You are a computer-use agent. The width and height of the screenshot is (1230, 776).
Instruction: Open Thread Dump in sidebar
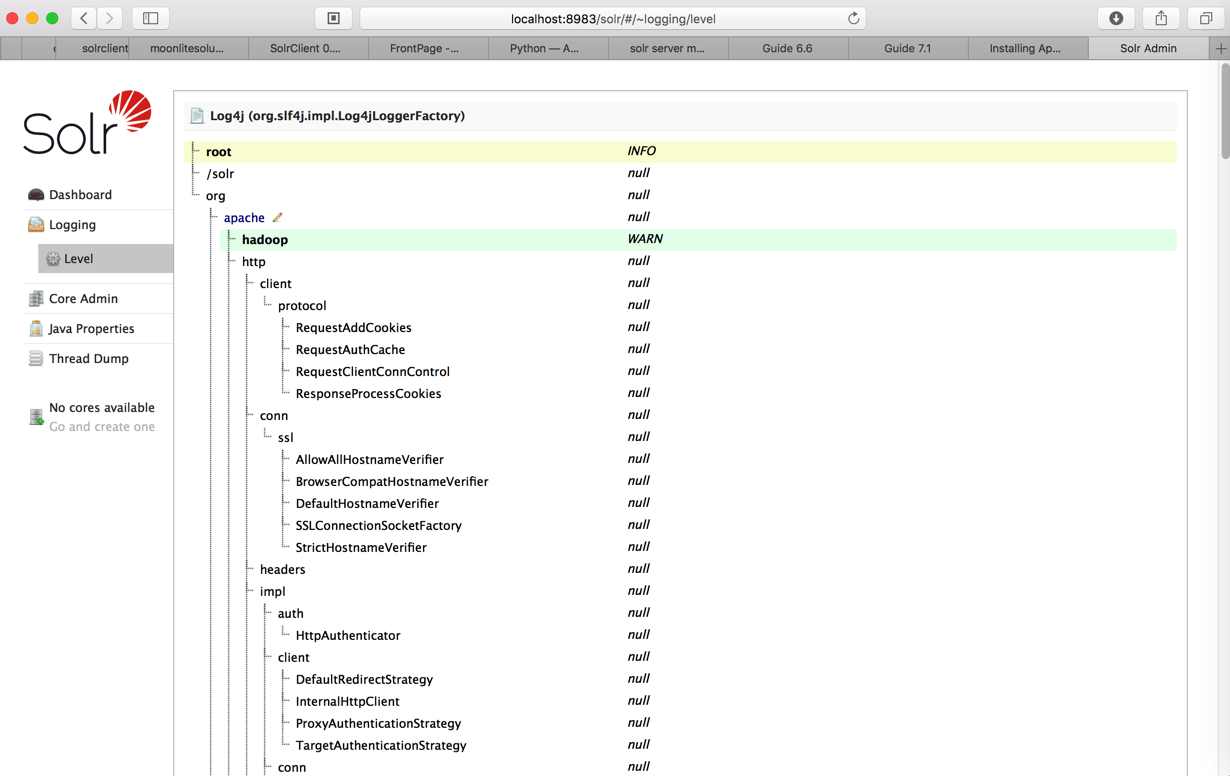tap(88, 359)
